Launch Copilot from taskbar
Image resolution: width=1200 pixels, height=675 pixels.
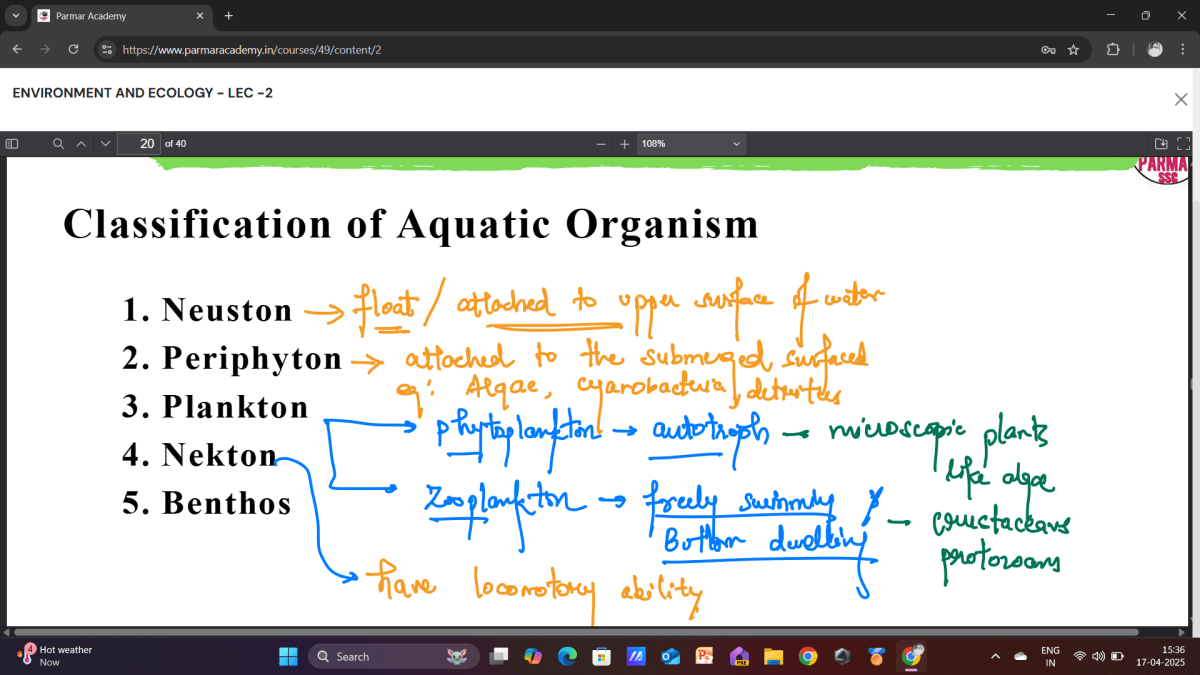533,657
